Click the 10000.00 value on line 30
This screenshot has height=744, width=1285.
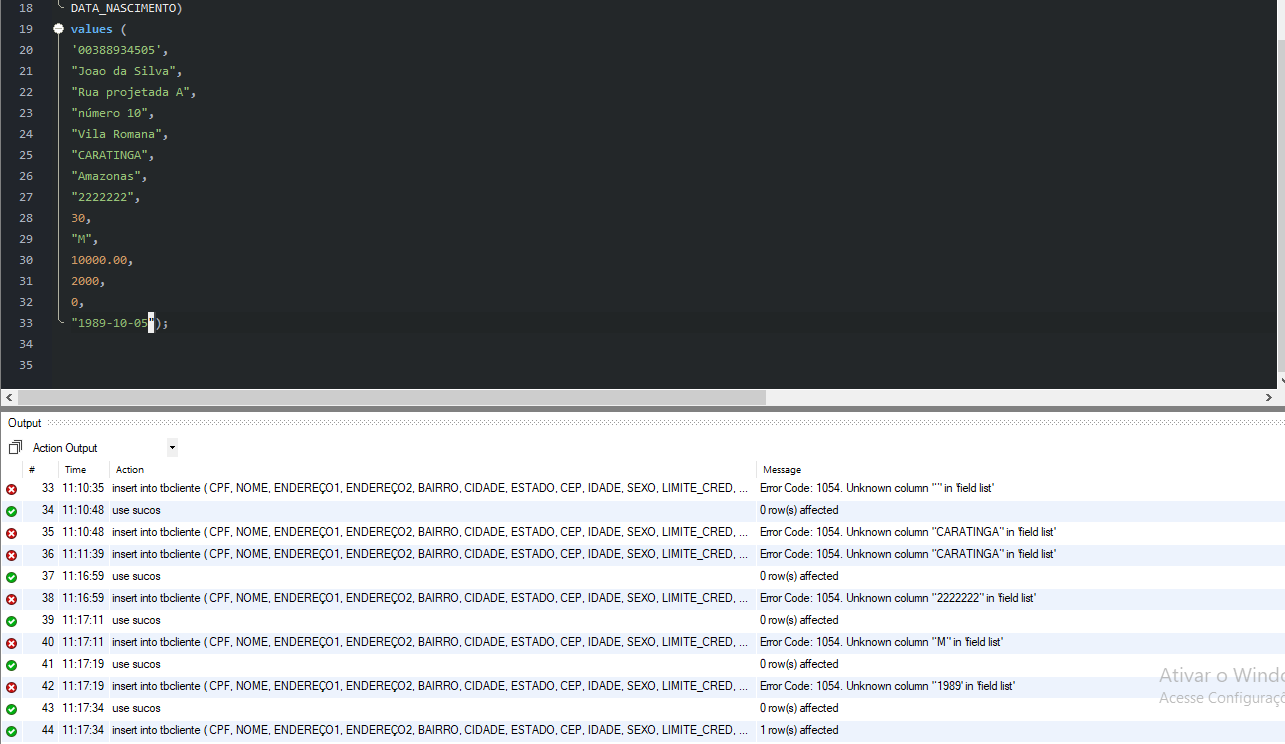tap(98, 260)
